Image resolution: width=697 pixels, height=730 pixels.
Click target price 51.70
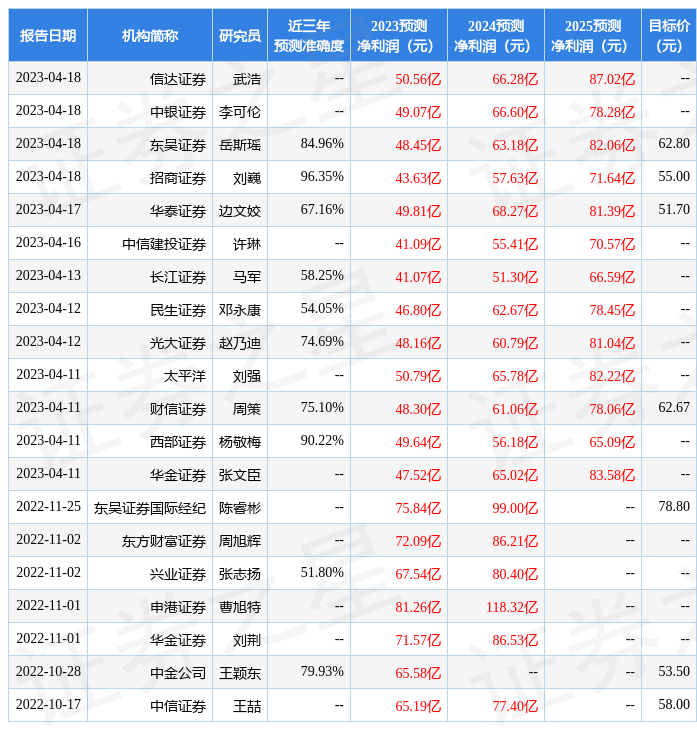(x=674, y=210)
